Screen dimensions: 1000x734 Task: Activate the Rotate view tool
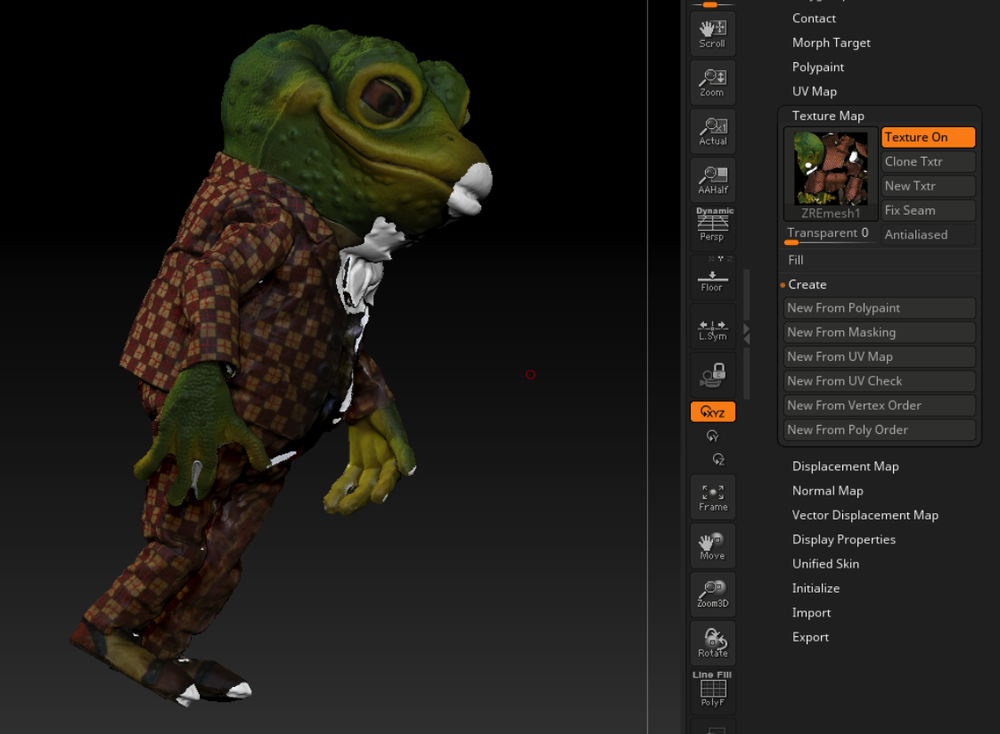coord(712,643)
